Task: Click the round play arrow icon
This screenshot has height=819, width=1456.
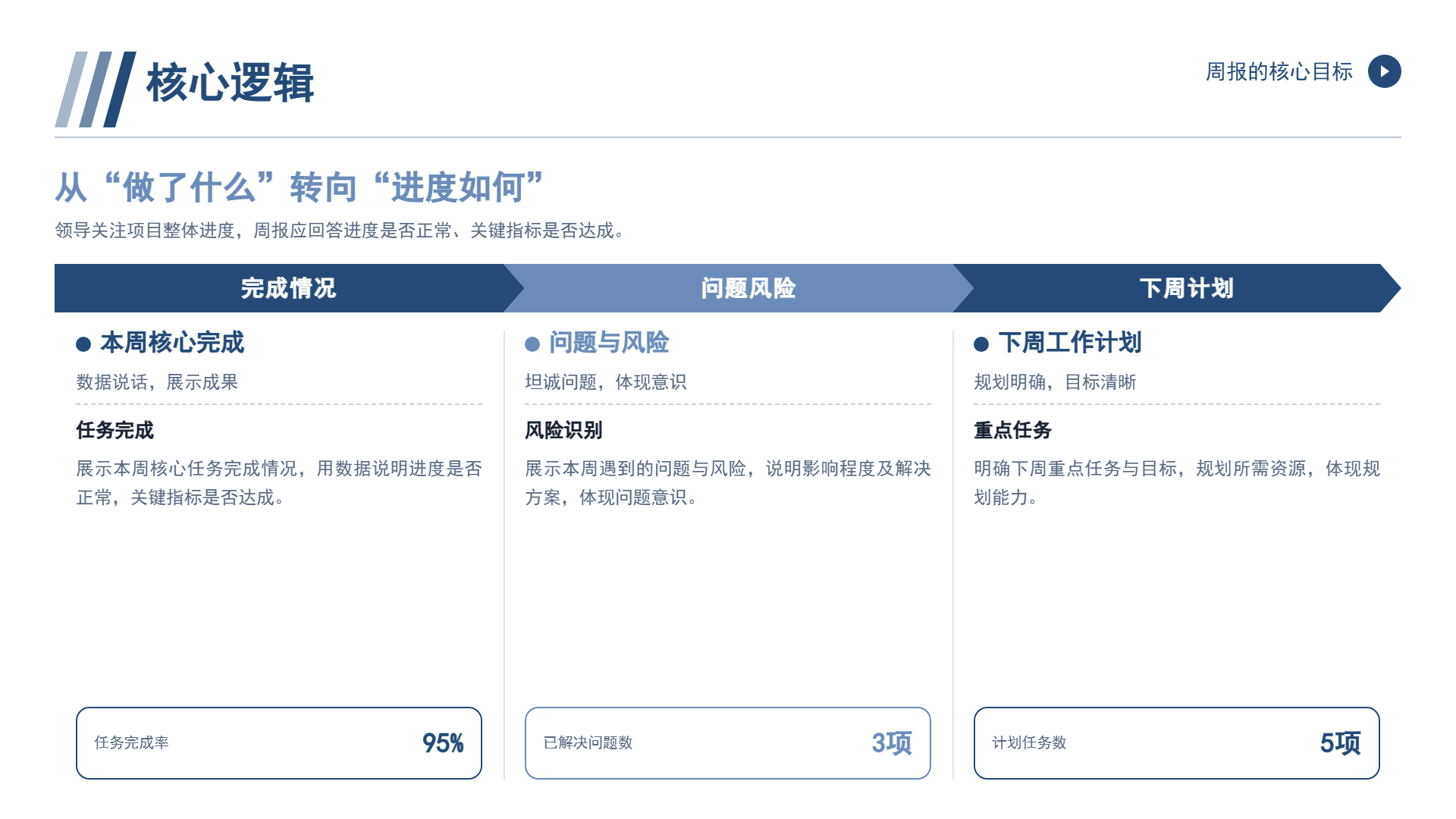Action: 1384,71
